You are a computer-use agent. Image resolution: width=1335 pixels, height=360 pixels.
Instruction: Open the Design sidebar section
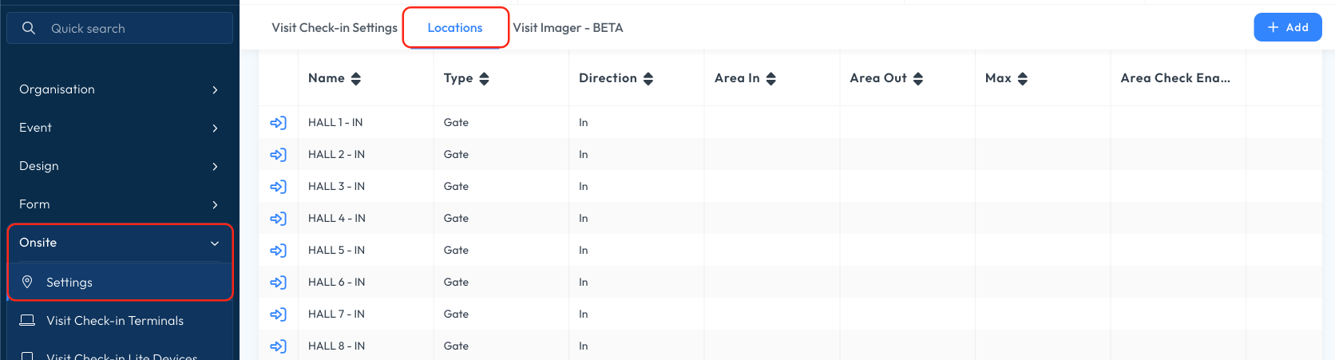pyautogui.click(x=120, y=166)
